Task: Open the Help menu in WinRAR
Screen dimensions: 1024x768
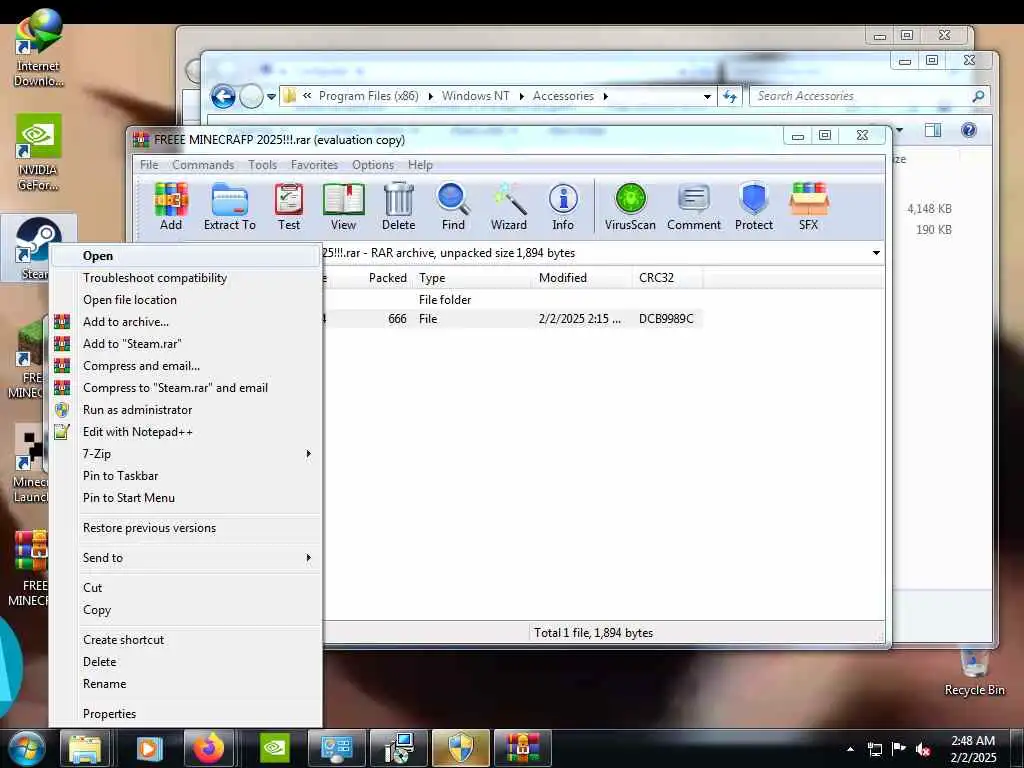Action: click(x=420, y=165)
